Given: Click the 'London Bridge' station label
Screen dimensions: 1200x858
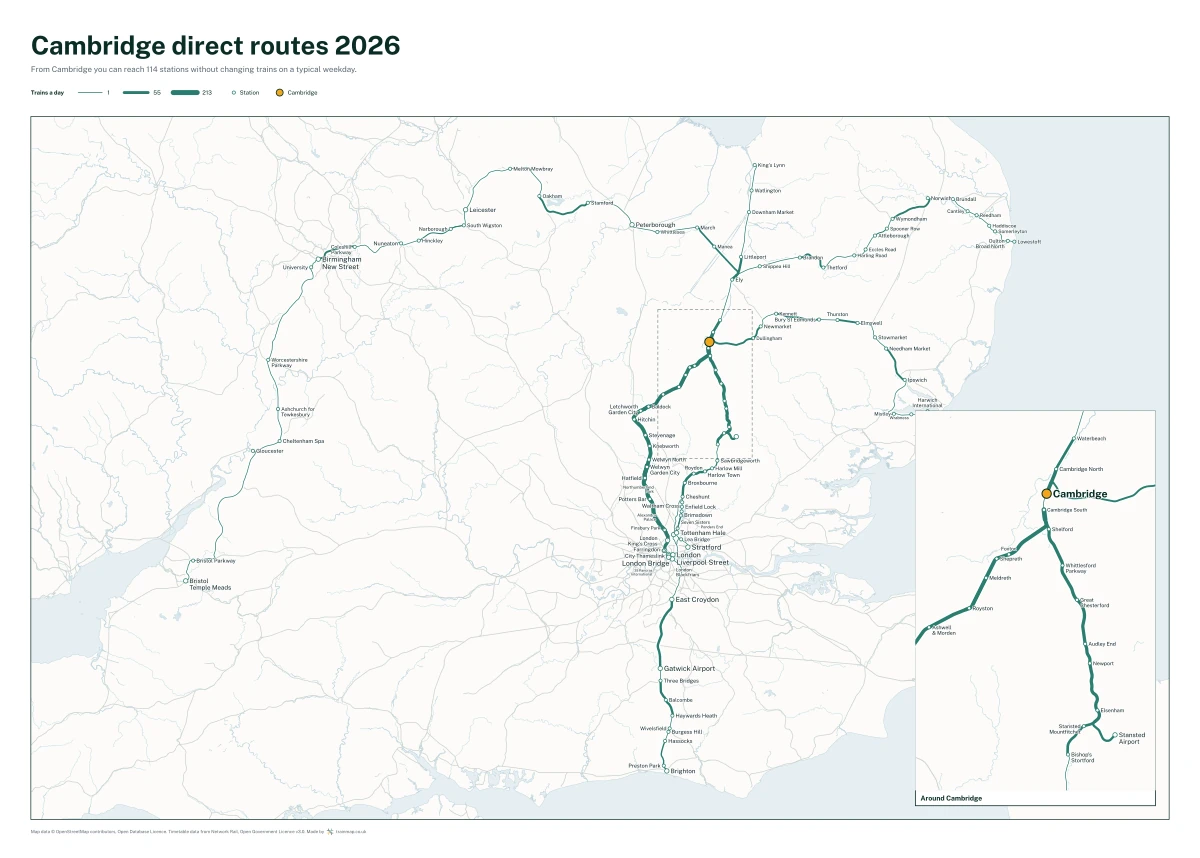Looking at the screenshot, I should point(645,563).
